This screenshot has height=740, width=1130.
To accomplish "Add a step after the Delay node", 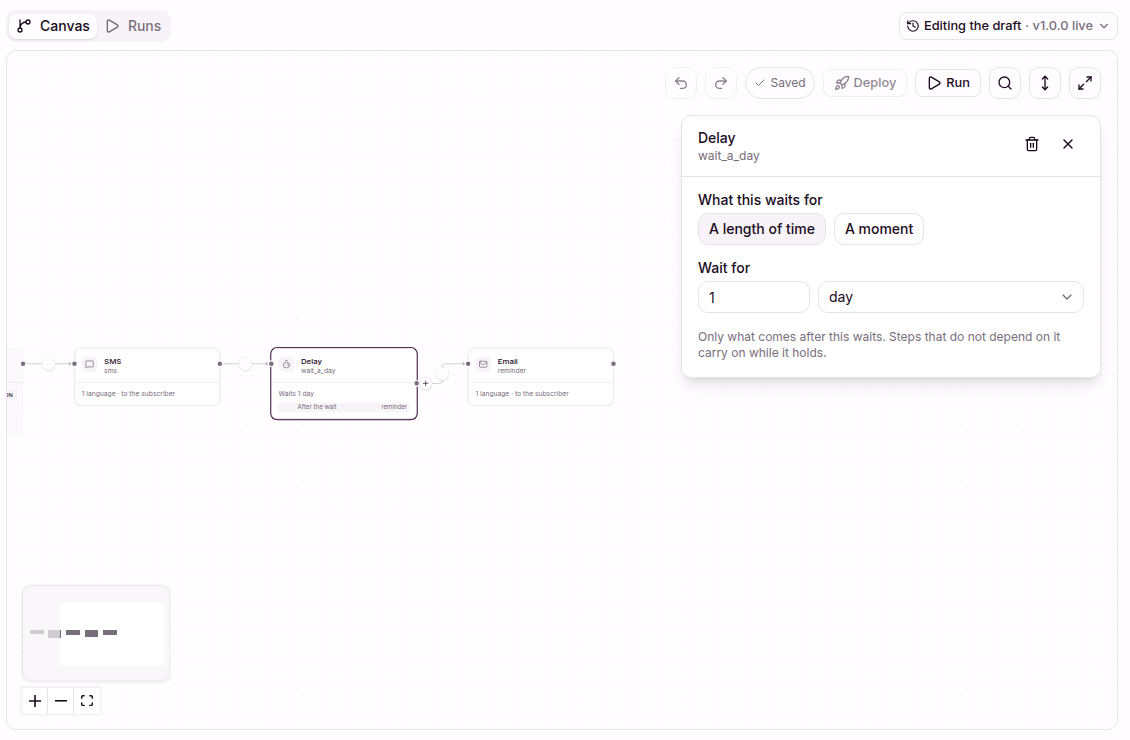I will tap(426, 383).
